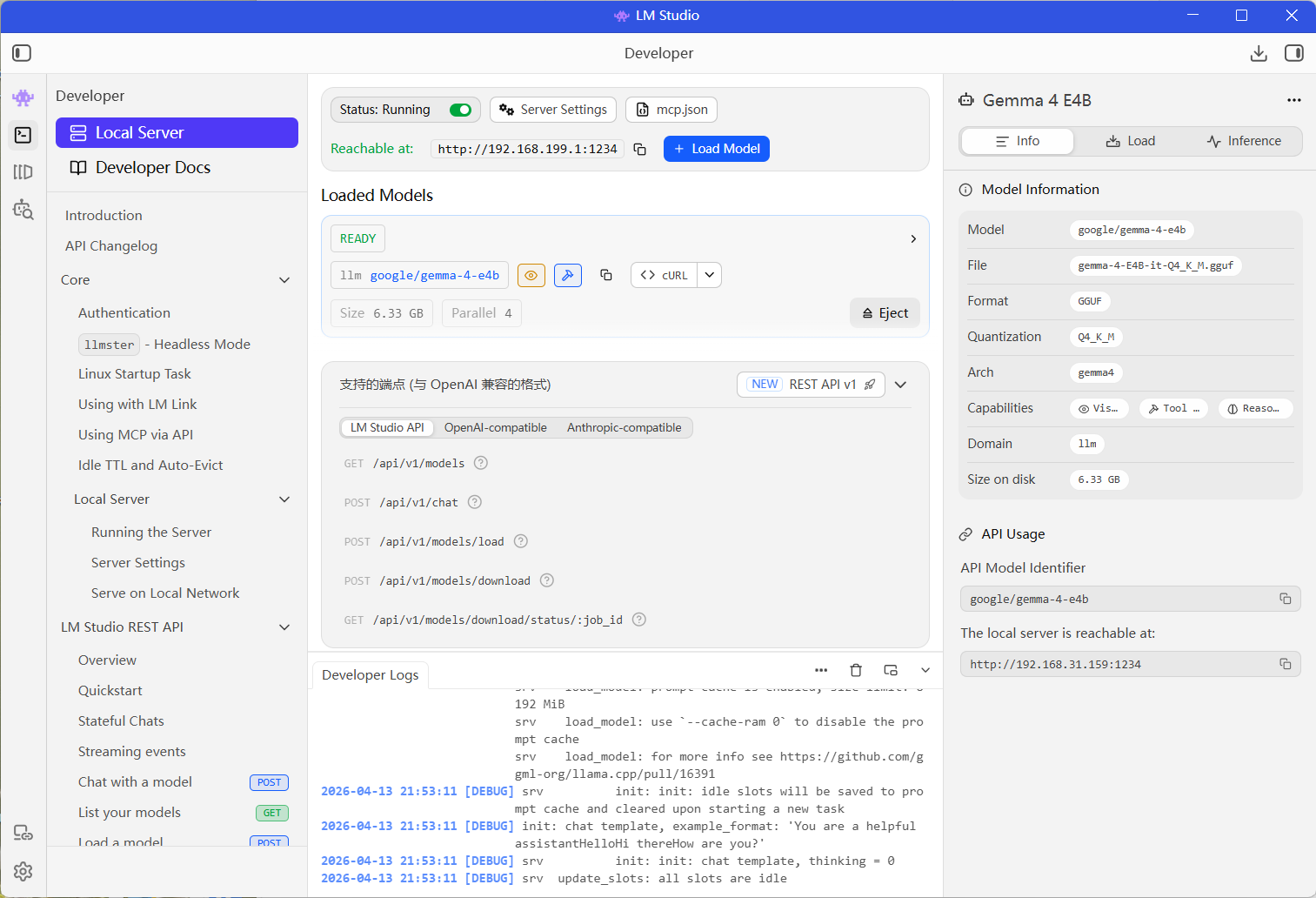Select the Load tab in model panel

pos(1131,141)
